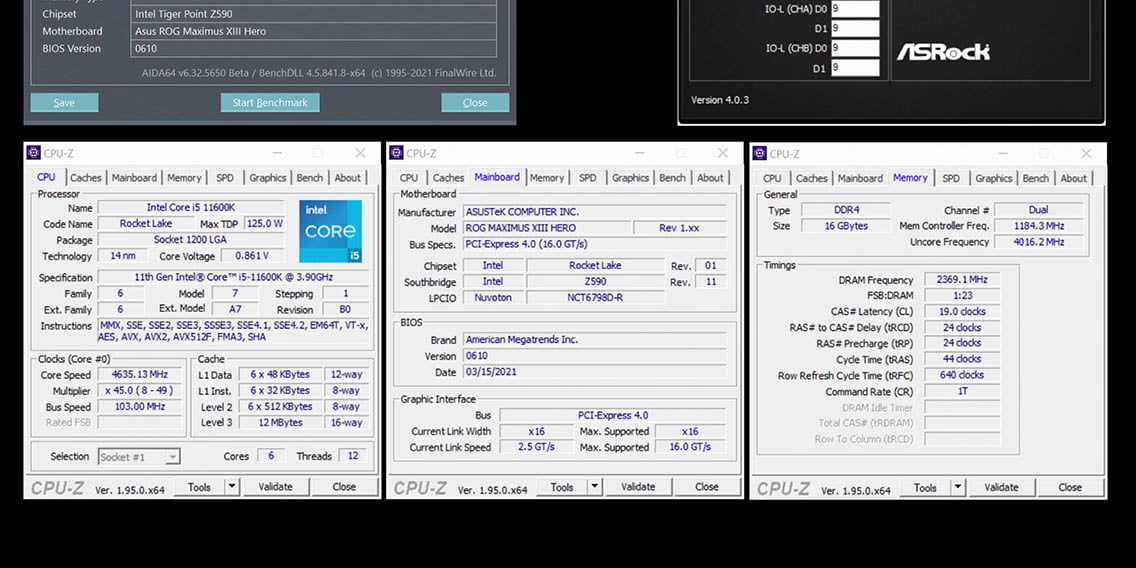Click Tools button in Memory window
Screen dimensions: 1136x568
tap(925, 488)
